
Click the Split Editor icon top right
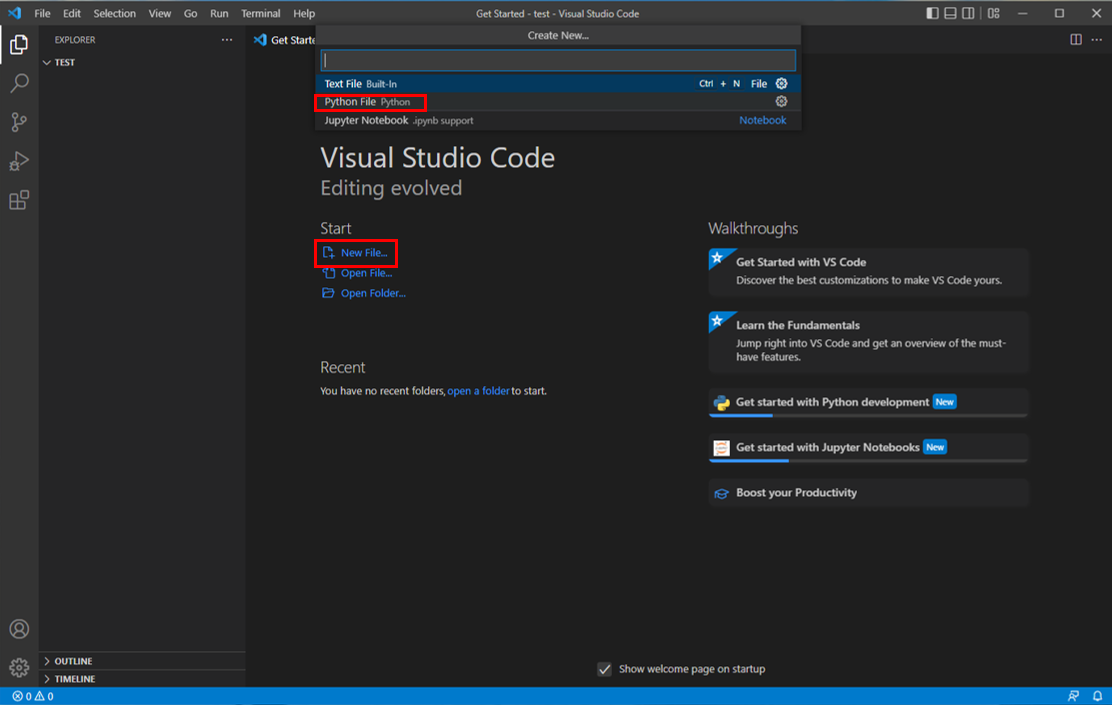point(1075,39)
